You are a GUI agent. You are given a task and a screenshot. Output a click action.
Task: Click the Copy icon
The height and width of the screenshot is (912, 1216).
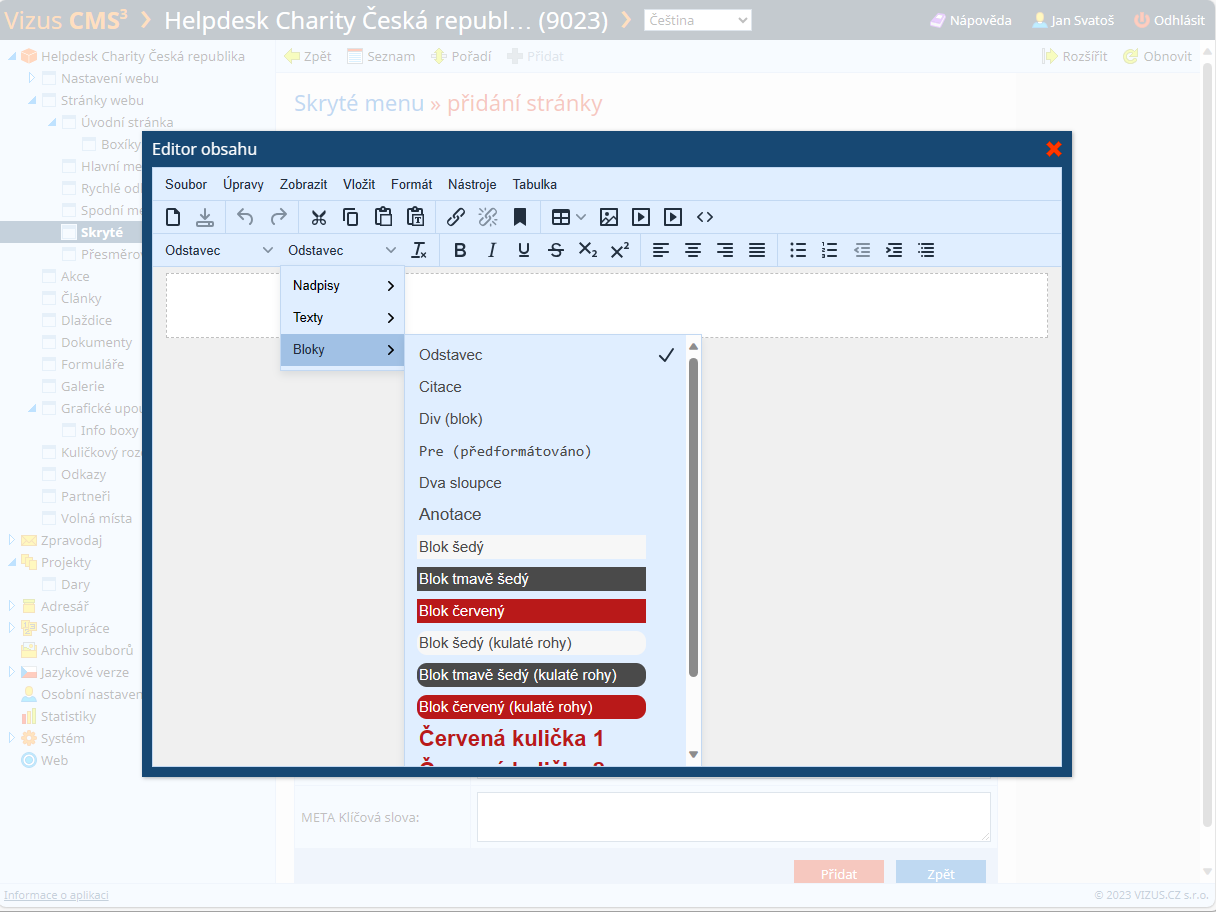pos(351,217)
